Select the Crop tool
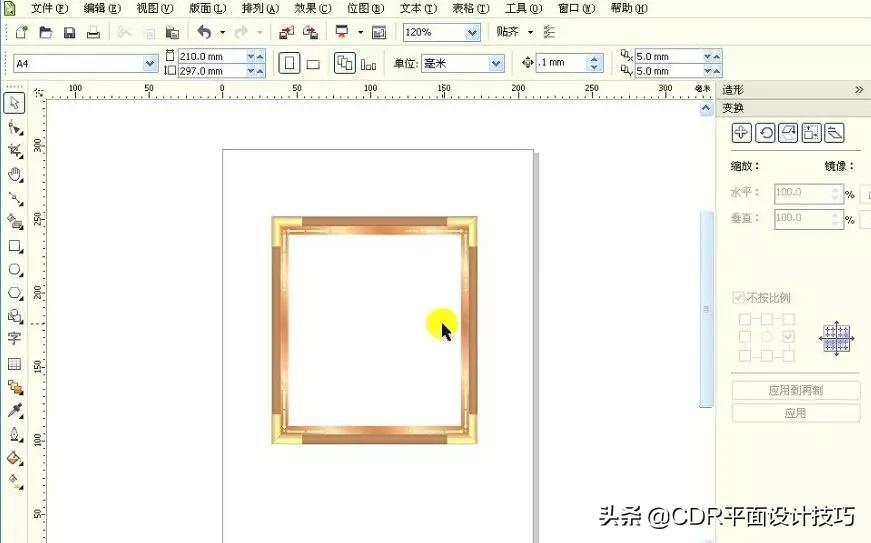This screenshot has height=543, width=871. 14,151
